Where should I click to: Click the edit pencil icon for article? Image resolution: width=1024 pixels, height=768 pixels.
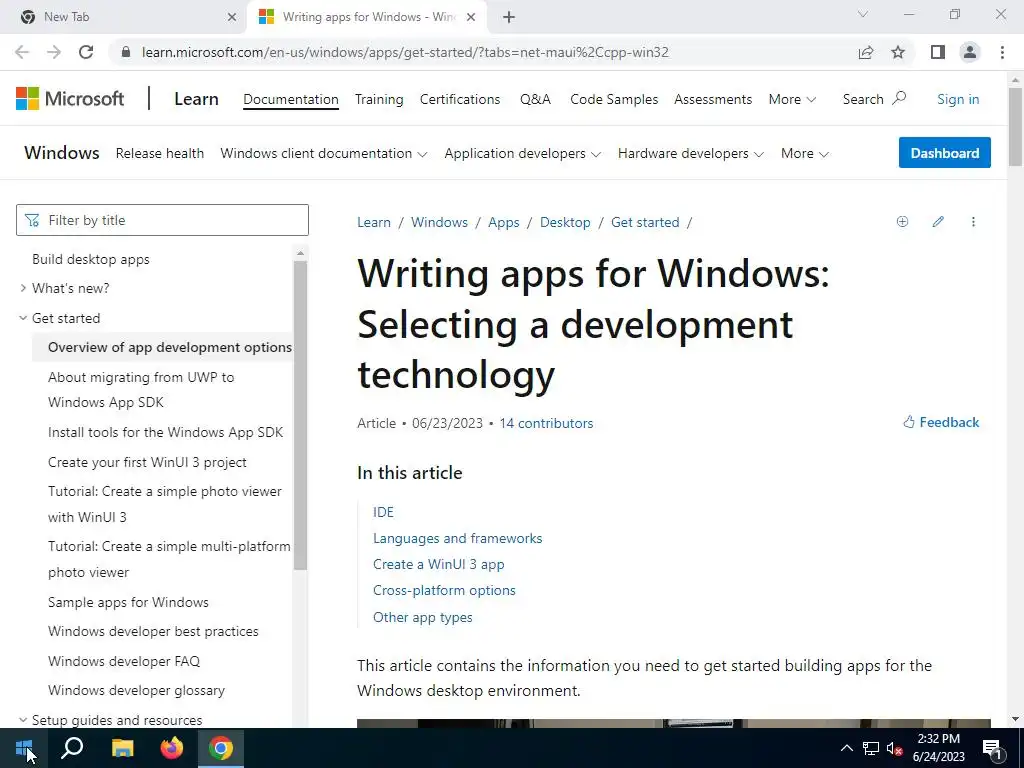click(x=938, y=221)
